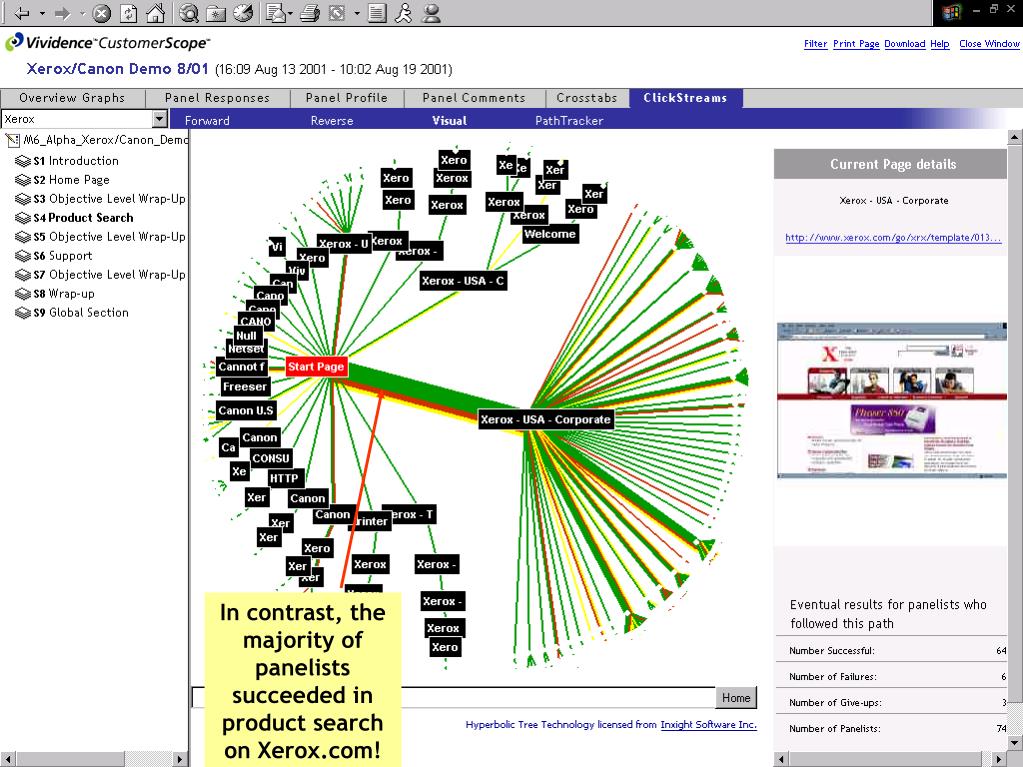Click the Freeser node in graph
This screenshot has height=767, width=1023.
(245, 386)
